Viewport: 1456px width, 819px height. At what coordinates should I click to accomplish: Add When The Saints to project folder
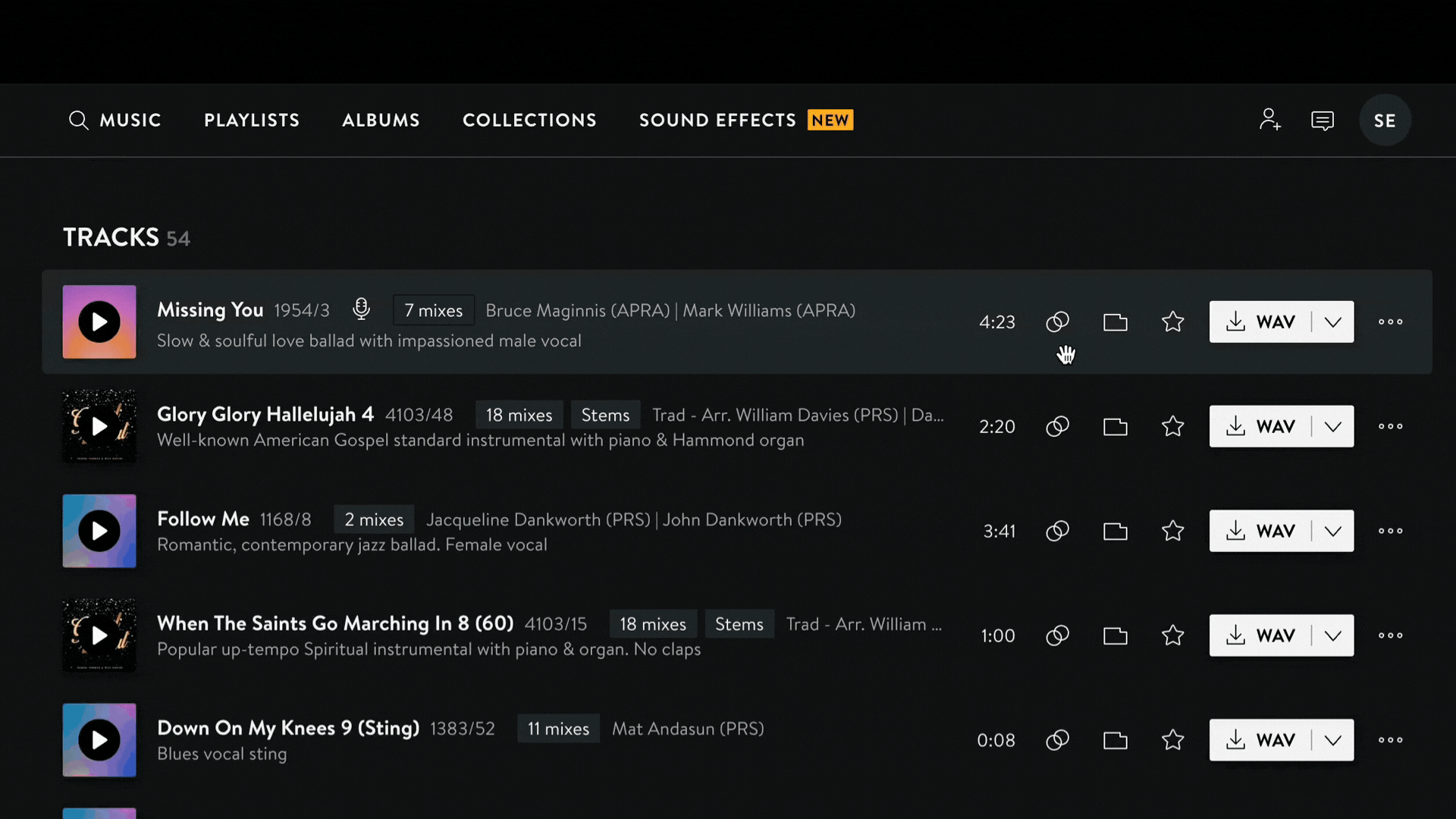pos(1115,635)
